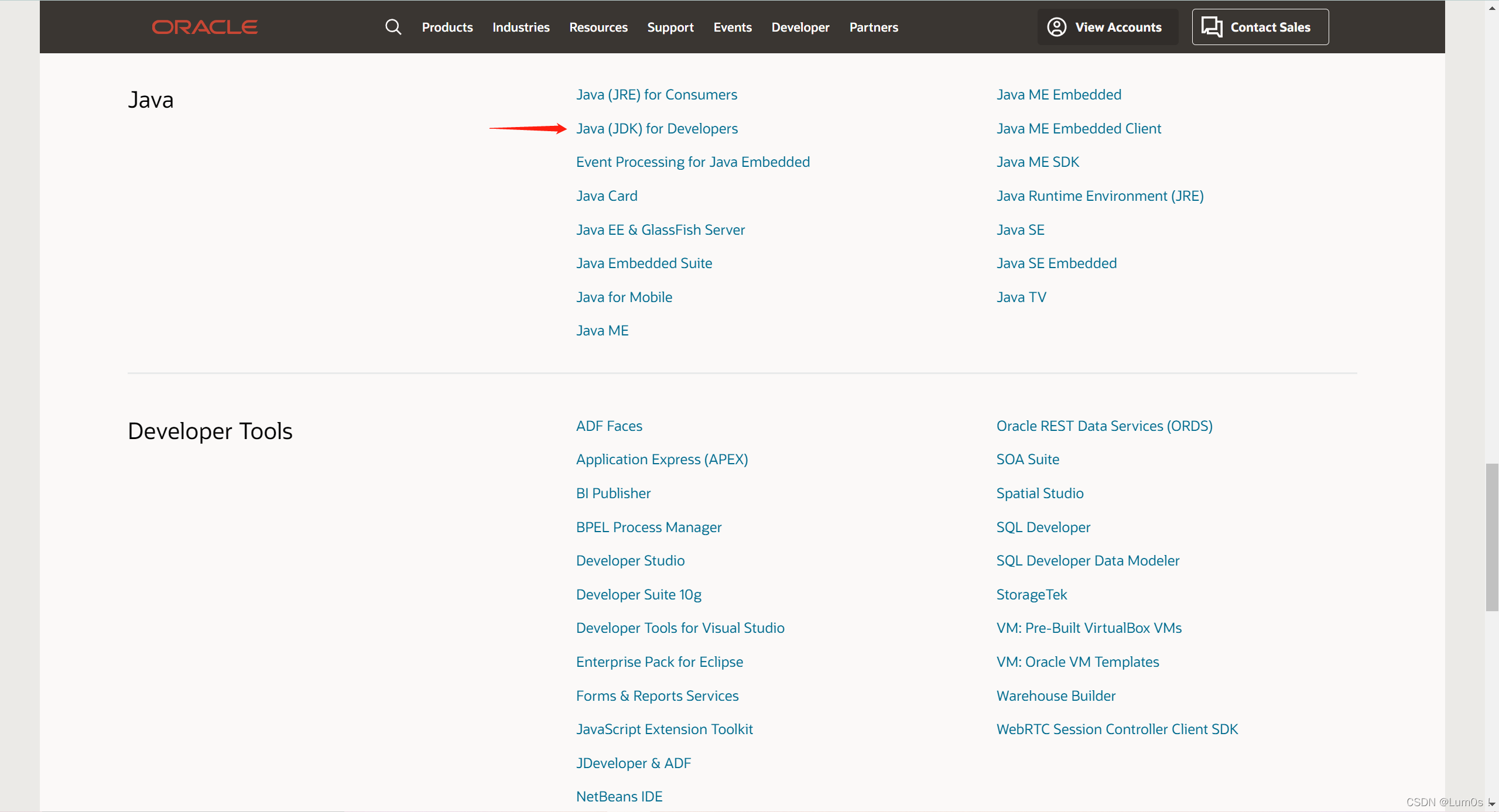Open Application Express (APEX) link
This screenshot has height=812, width=1499.
[662, 460]
